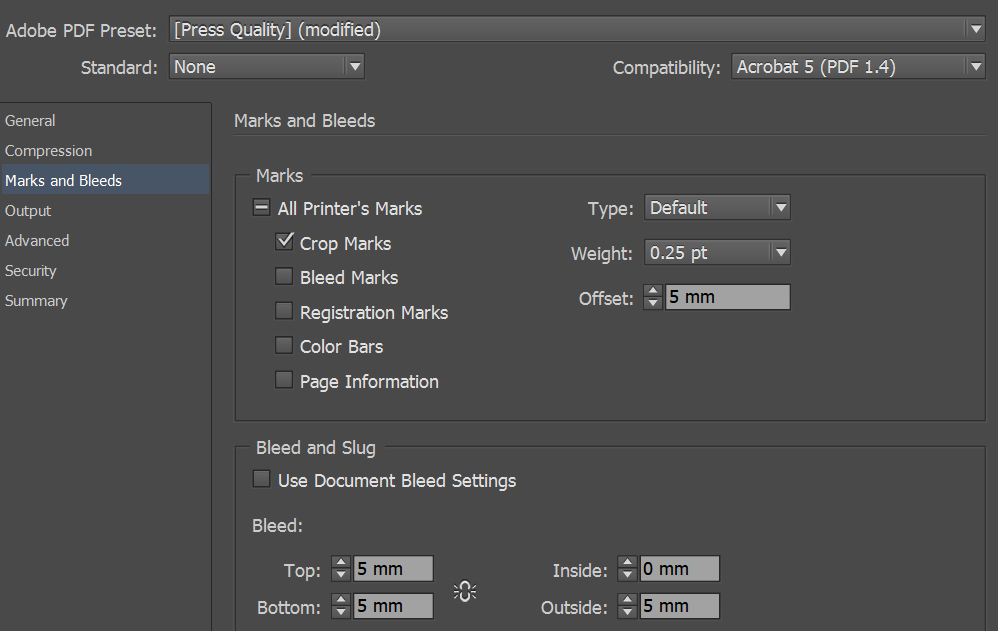Click the Top bleed stepper arrows

click(341, 569)
